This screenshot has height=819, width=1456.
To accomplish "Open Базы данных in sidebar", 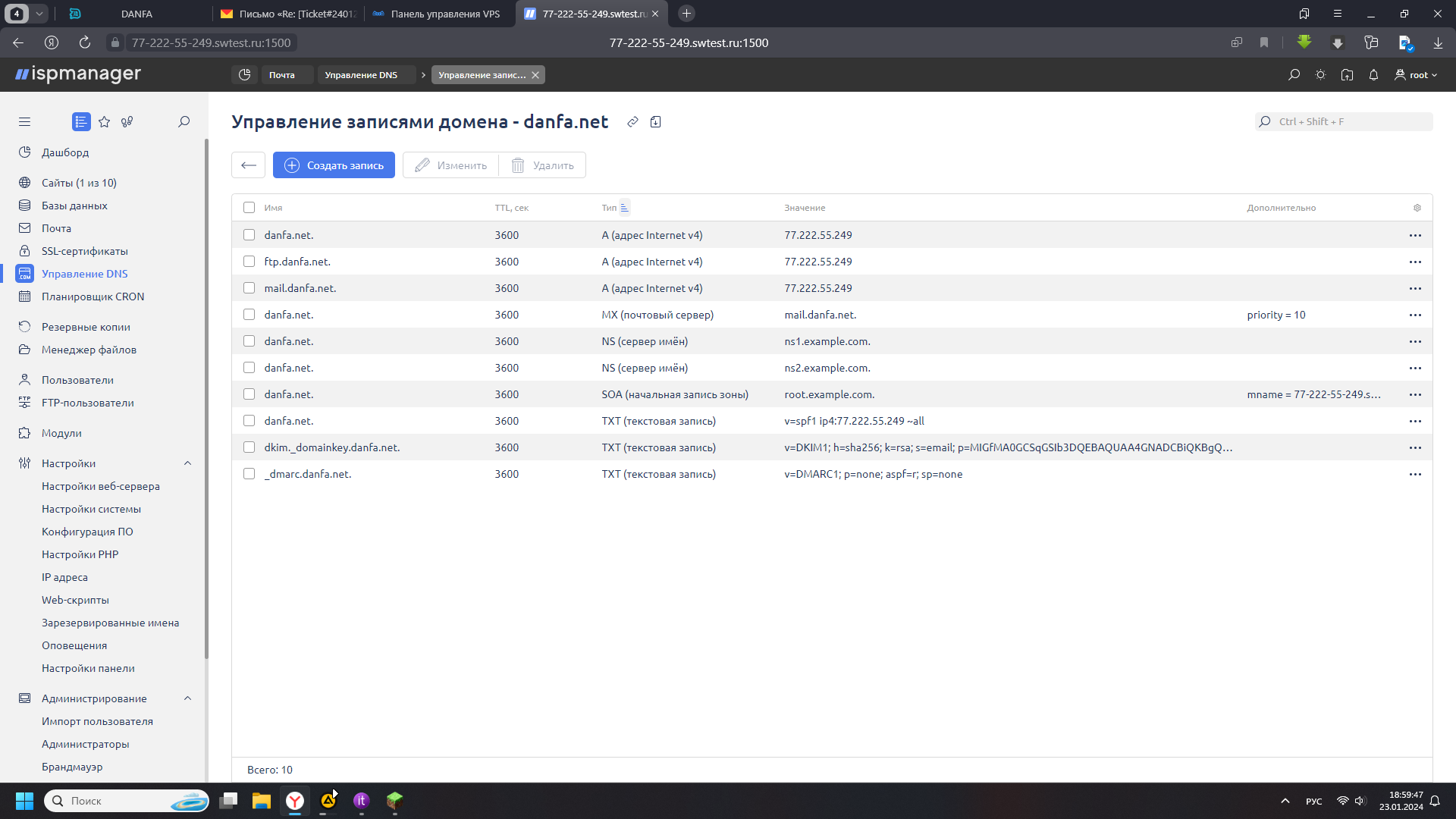I will (74, 206).
